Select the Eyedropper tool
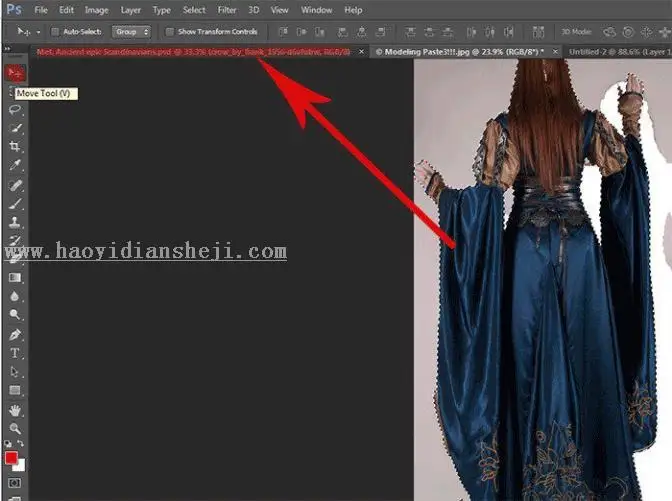This screenshot has width=672, height=501. [15, 165]
